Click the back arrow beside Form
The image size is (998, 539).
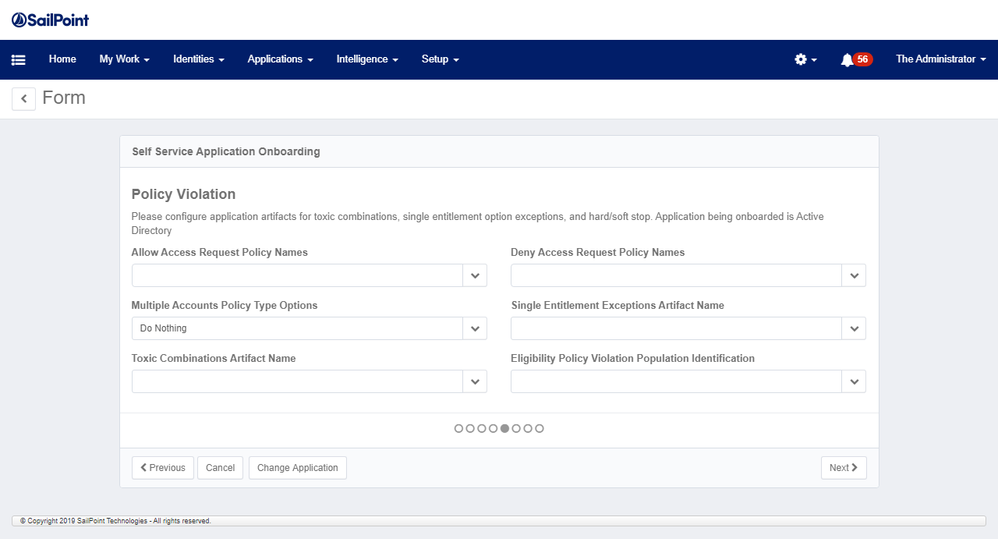click(x=23, y=98)
